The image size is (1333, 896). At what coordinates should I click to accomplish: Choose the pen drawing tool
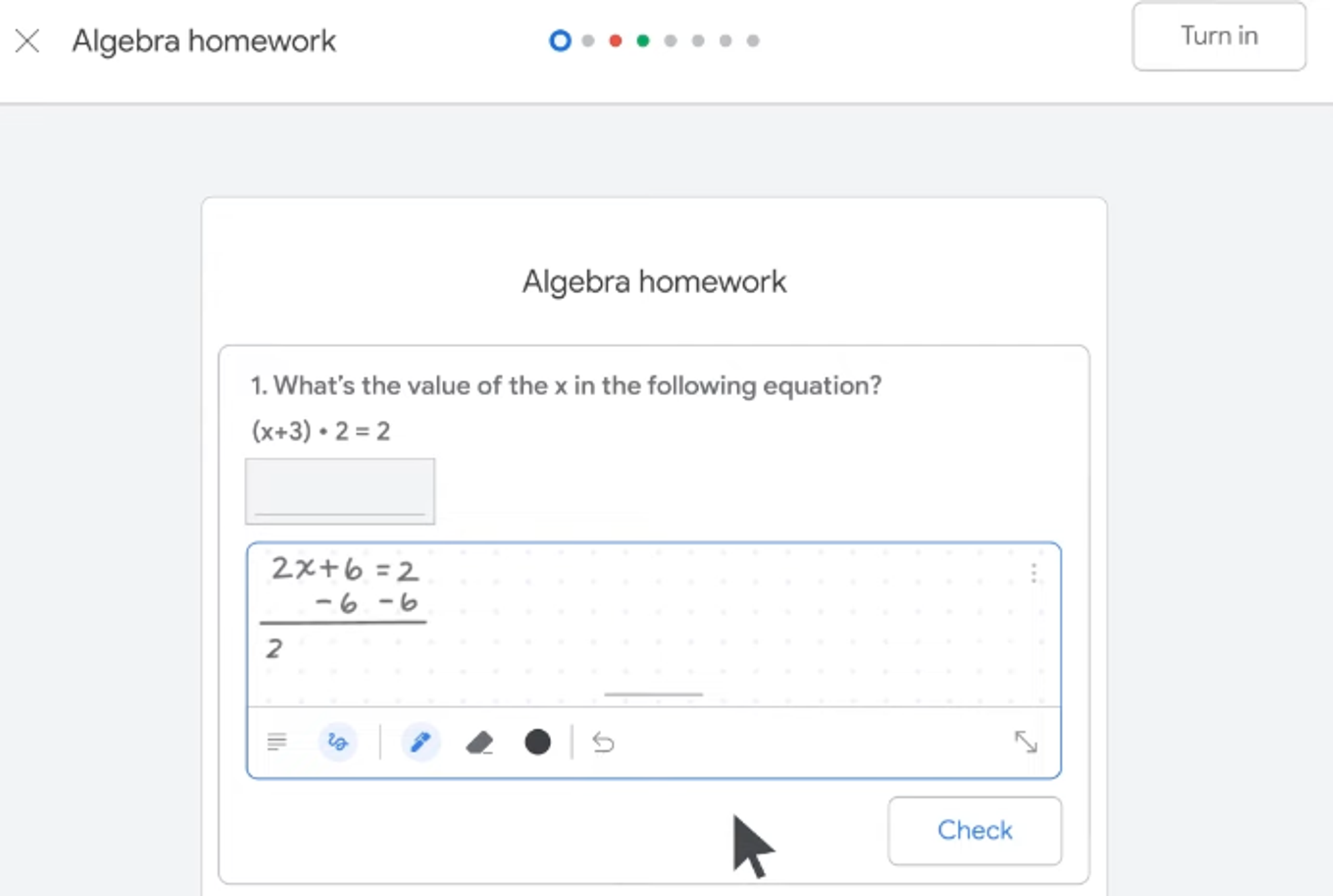(421, 741)
